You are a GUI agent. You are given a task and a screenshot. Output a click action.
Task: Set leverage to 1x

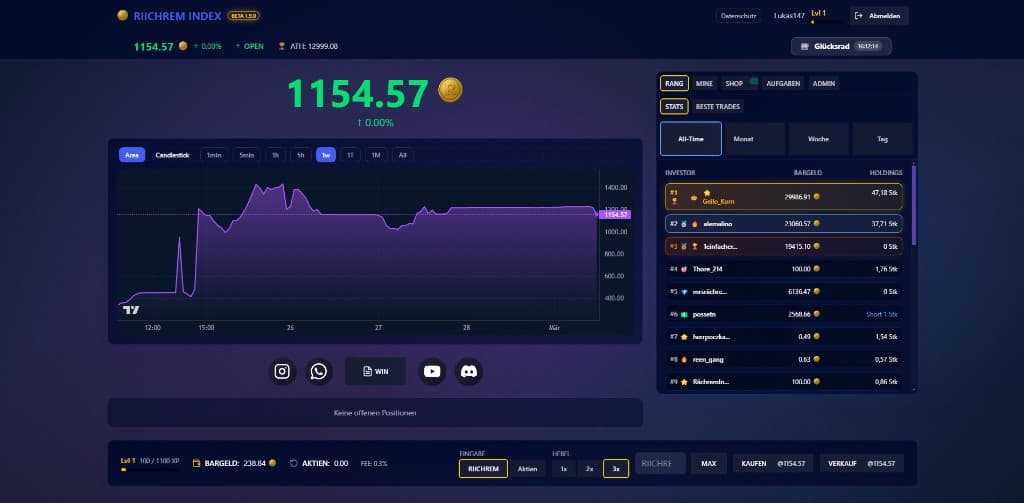pos(564,468)
